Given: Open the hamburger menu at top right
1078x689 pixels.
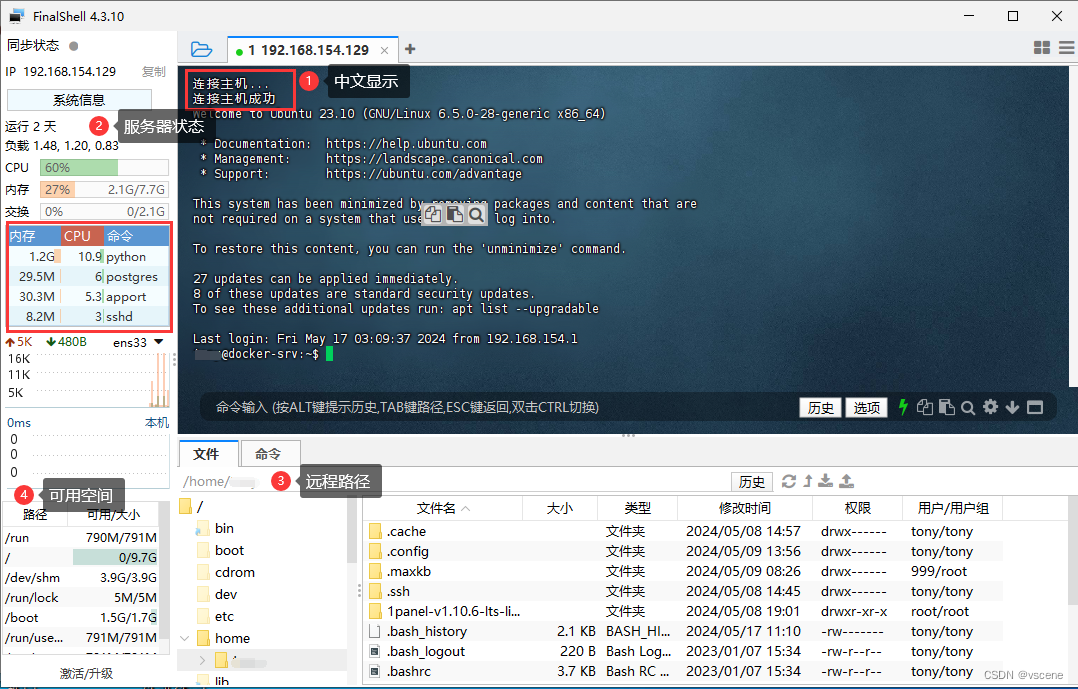Looking at the screenshot, I should 1065,47.
